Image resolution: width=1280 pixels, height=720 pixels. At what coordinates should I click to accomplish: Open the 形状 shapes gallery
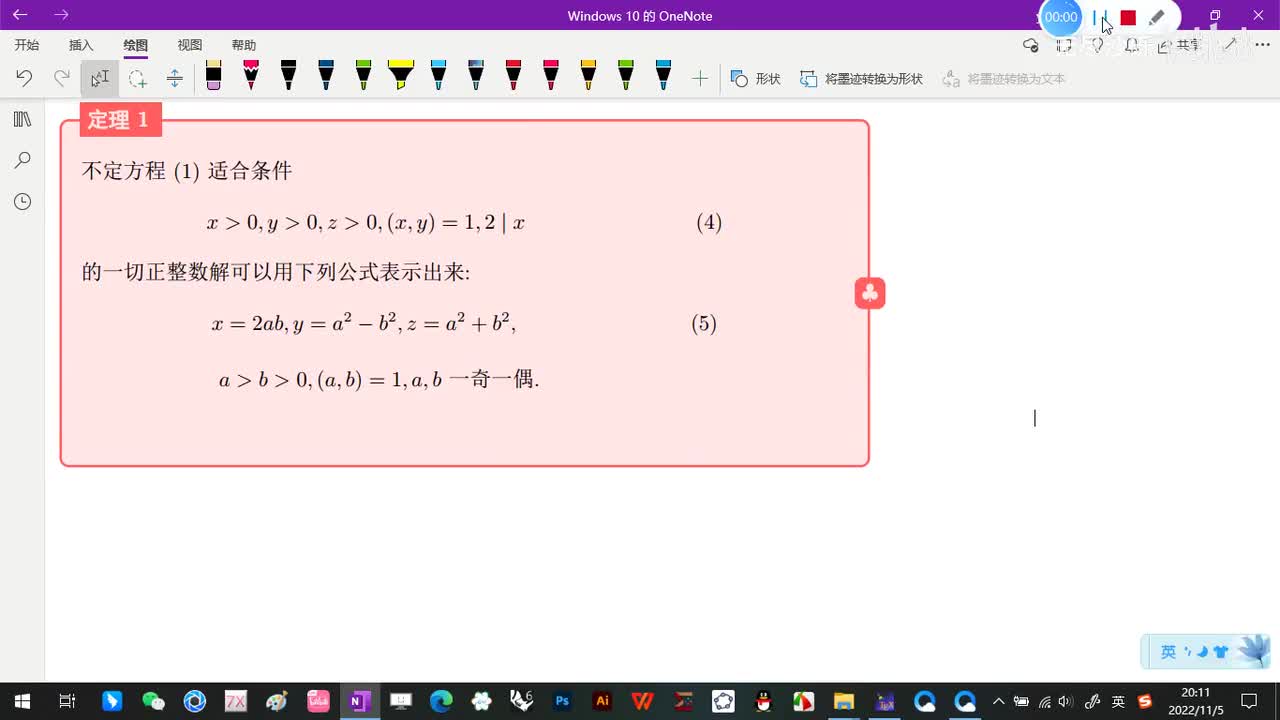point(755,78)
